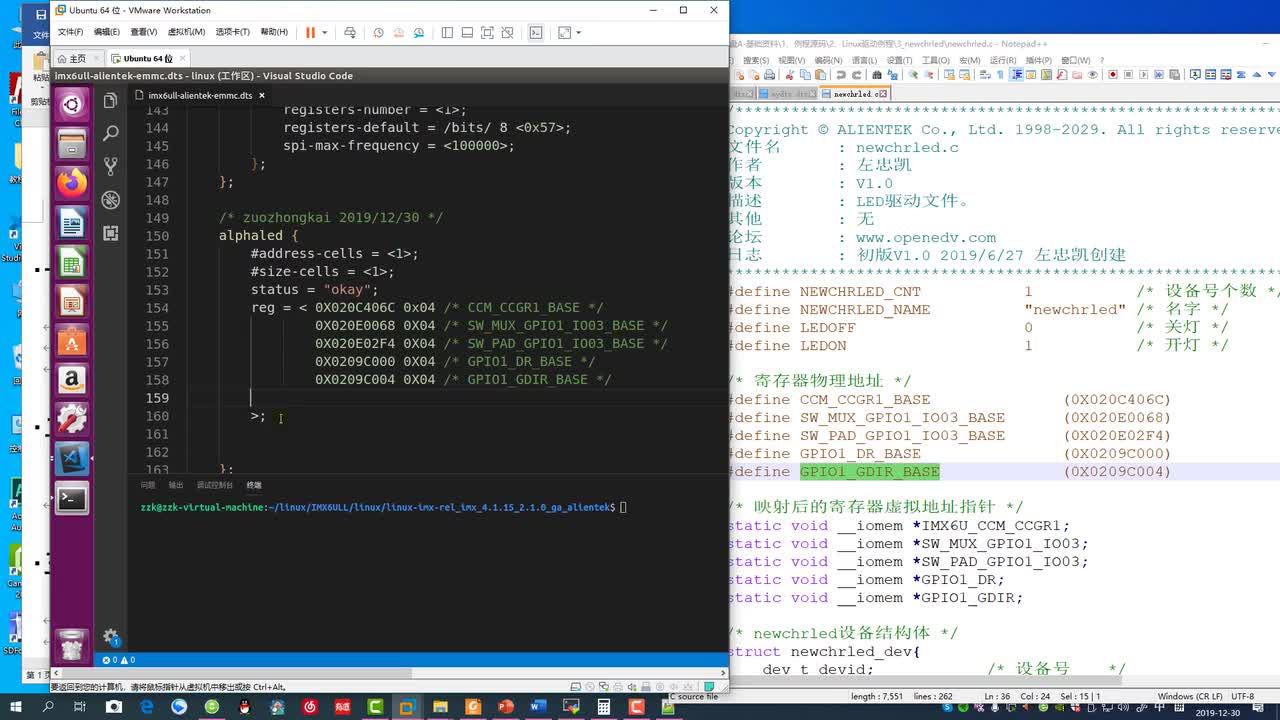Open System Settings in Ubuntu dock
This screenshot has width=1280, height=720.
(71, 419)
